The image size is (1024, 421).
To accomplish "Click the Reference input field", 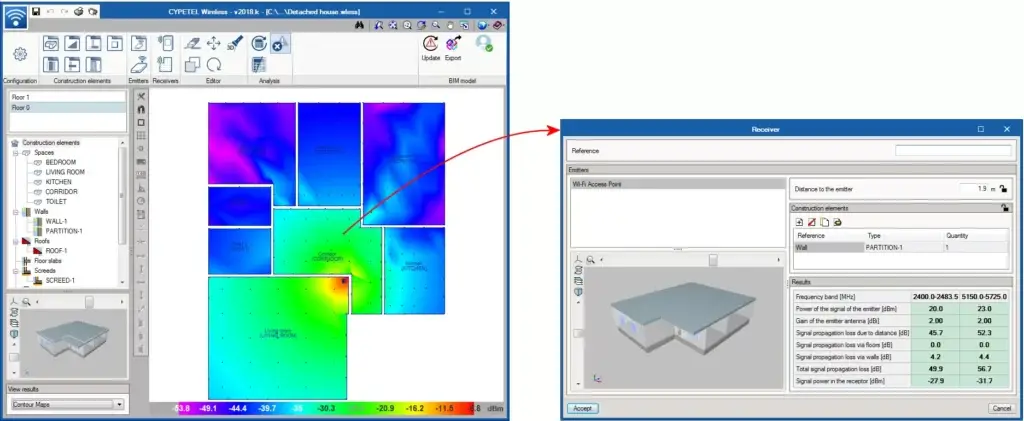I will pos(953,151).
